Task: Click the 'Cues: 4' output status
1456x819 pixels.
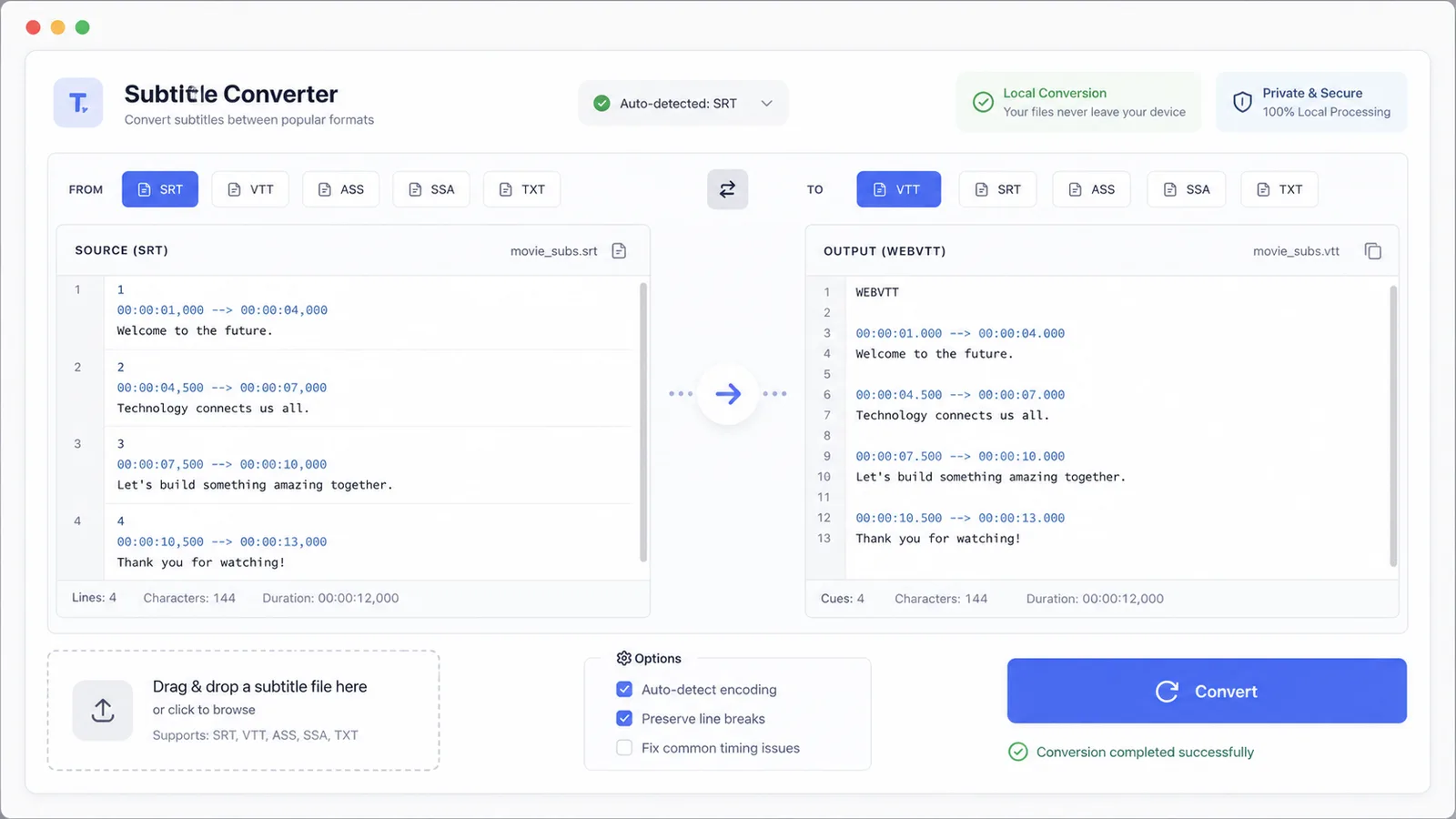Action: tap(843, 599)
